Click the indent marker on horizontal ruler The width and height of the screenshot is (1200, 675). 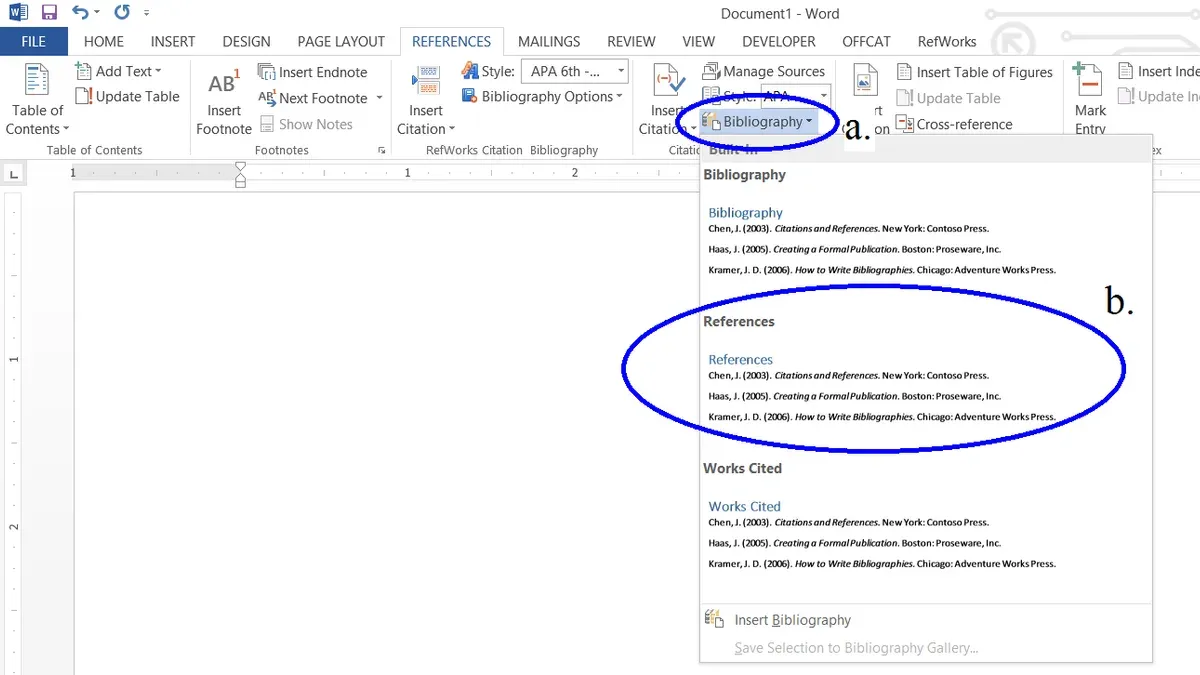click(240, 174)
